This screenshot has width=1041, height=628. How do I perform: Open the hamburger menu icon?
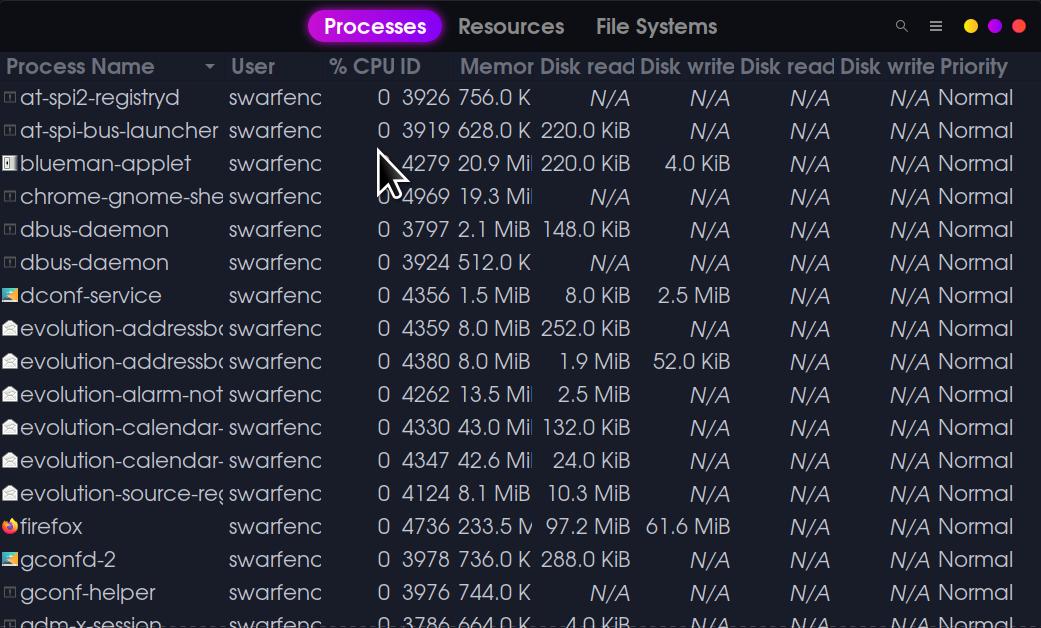tap(936, 27)
